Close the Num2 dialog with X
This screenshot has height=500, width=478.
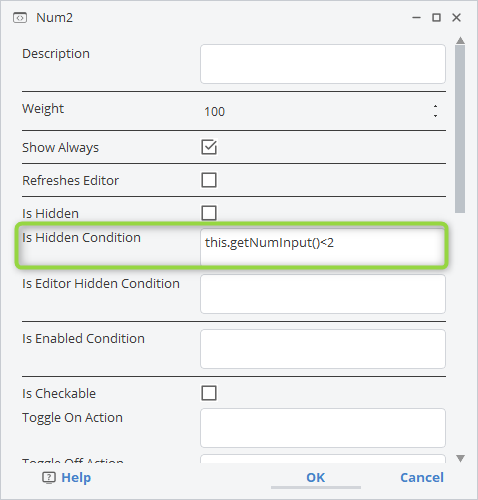click(x=456, y=17)
